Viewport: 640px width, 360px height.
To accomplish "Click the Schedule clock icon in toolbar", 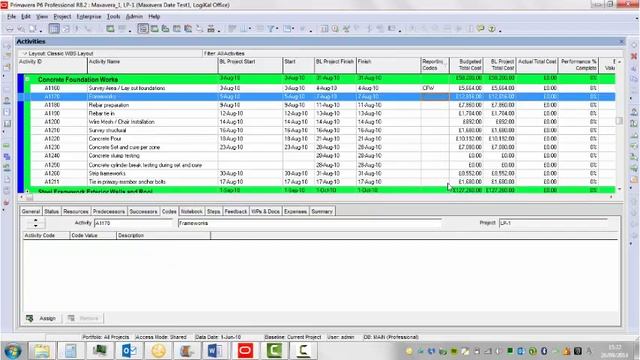I will [x=335, y=29].
